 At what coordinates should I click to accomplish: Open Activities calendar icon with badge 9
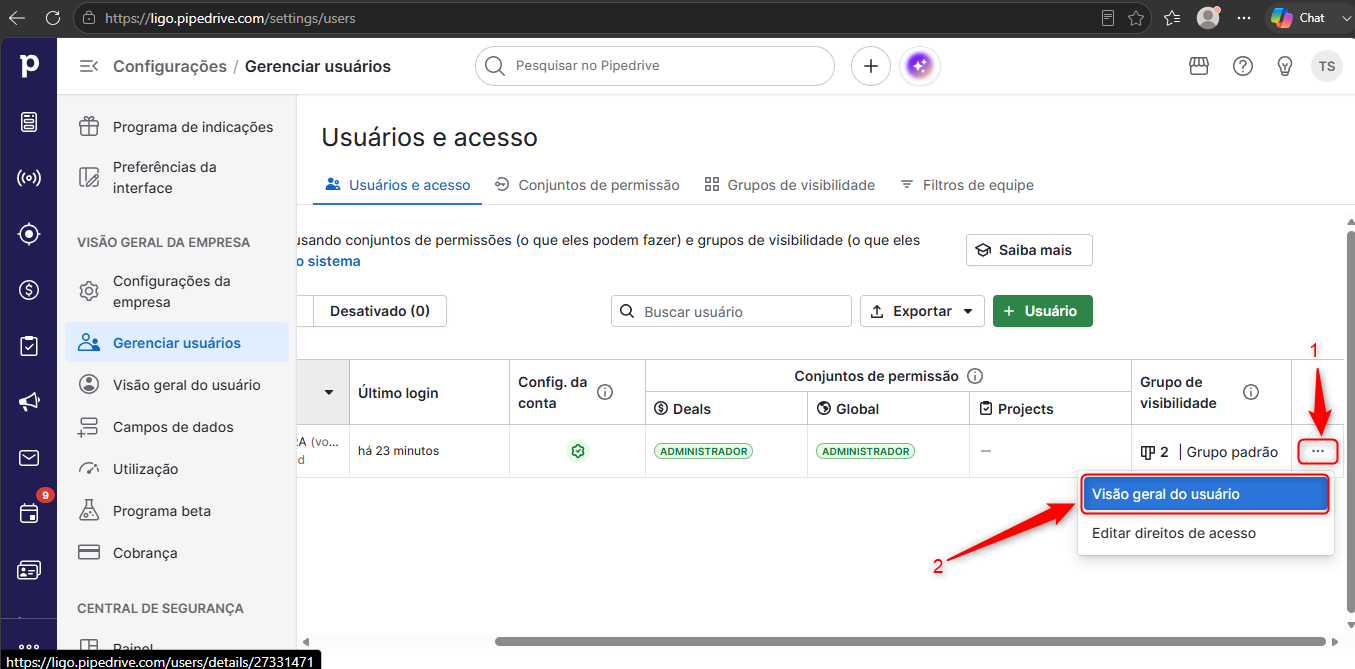29,513
